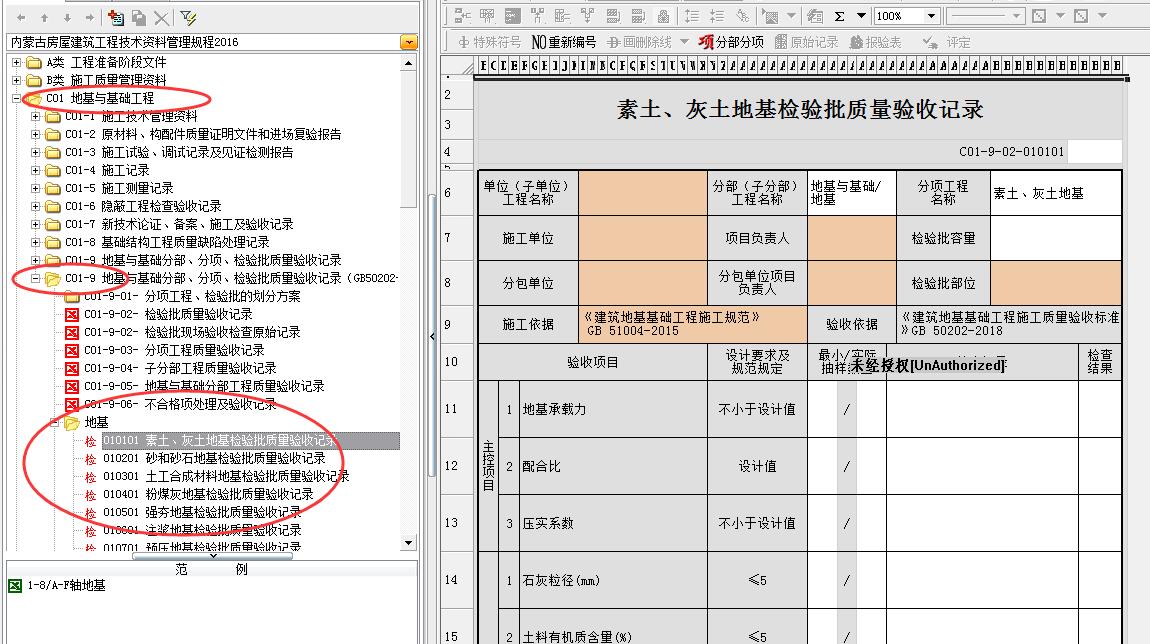1150x644 pixels.
Task: Click the add new form icon
Action: click(116, 18)
